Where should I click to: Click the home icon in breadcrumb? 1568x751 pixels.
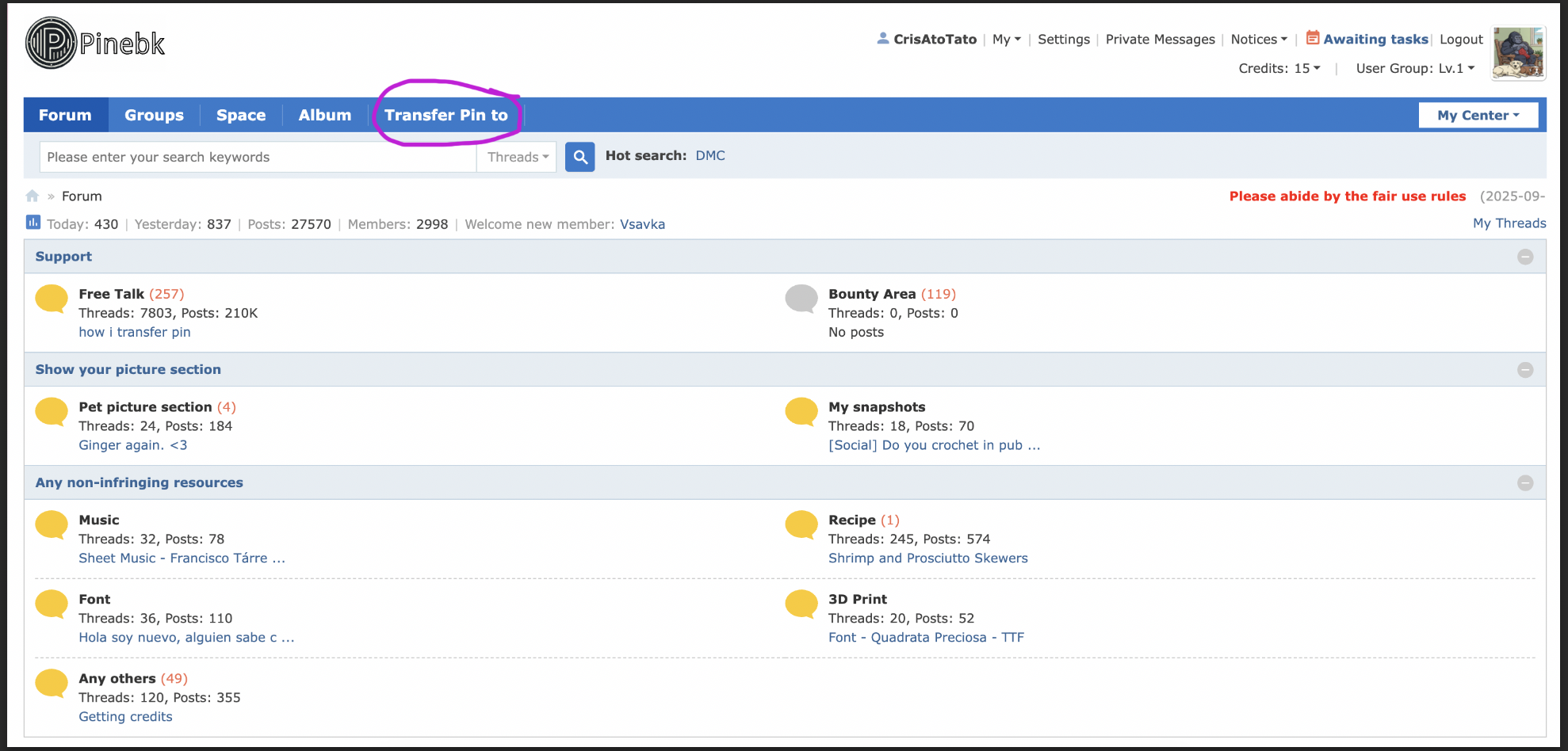click(x=33, y=196)
